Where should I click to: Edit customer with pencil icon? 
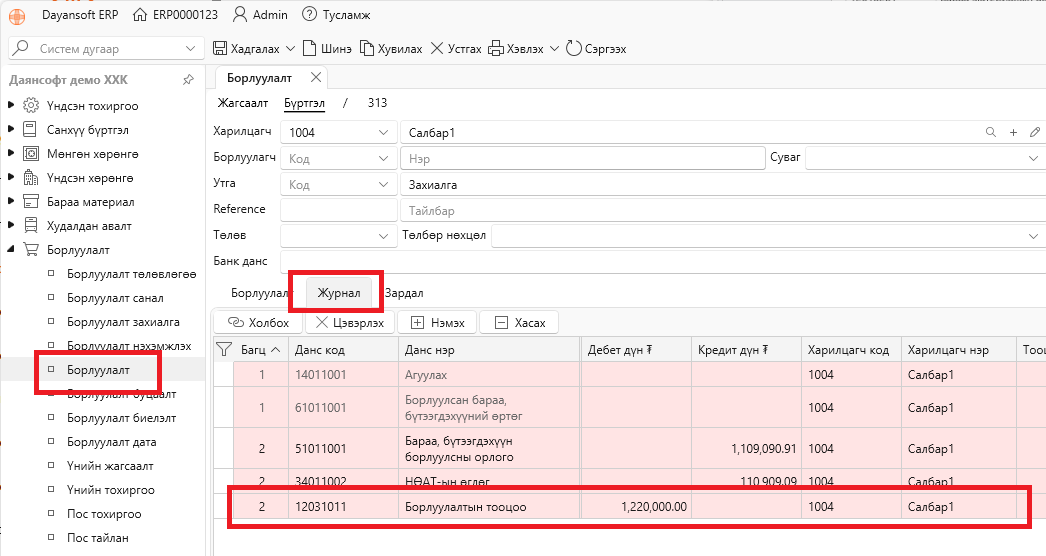tap(1035, 132)
